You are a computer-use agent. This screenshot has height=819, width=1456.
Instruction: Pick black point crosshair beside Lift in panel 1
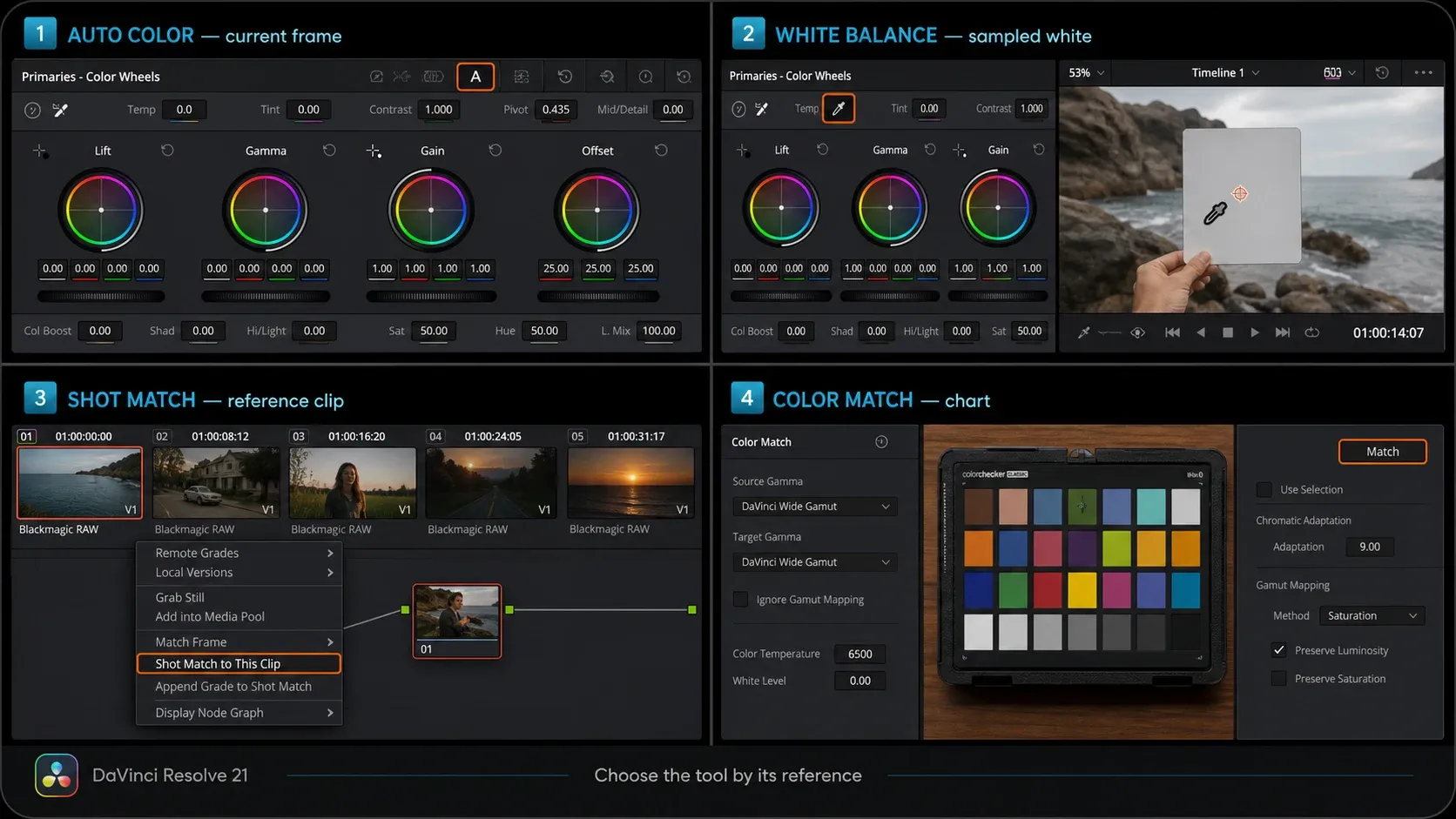point(40,151)
